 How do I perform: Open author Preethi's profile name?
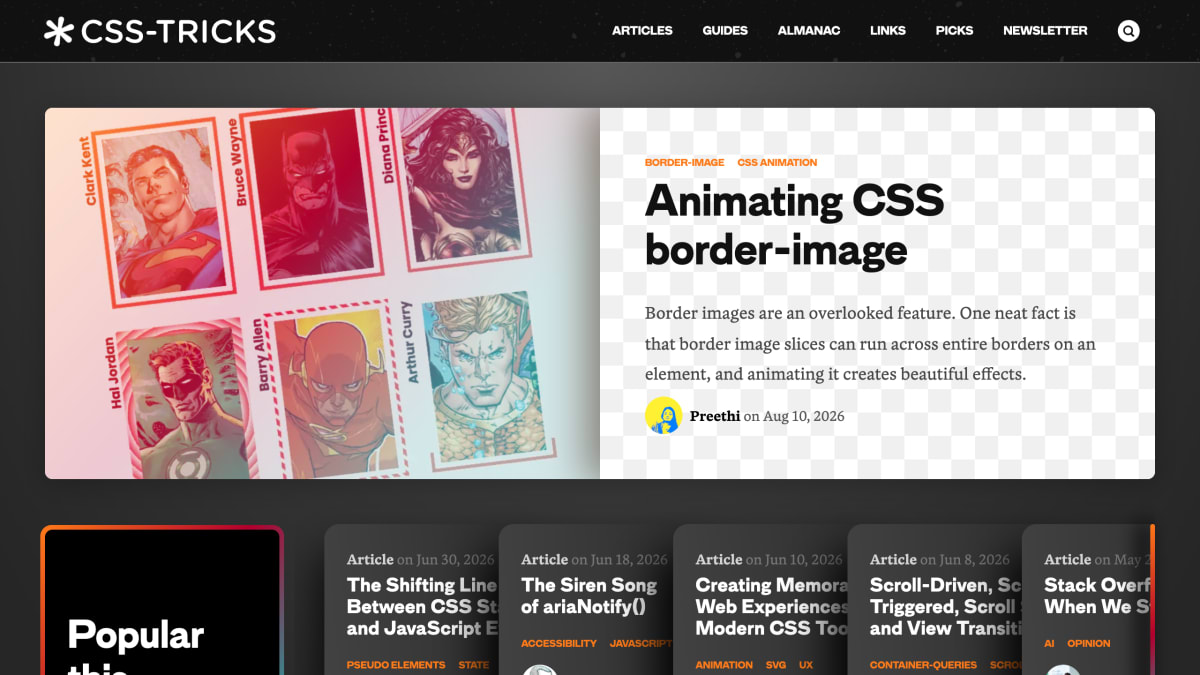click(715, 416)
